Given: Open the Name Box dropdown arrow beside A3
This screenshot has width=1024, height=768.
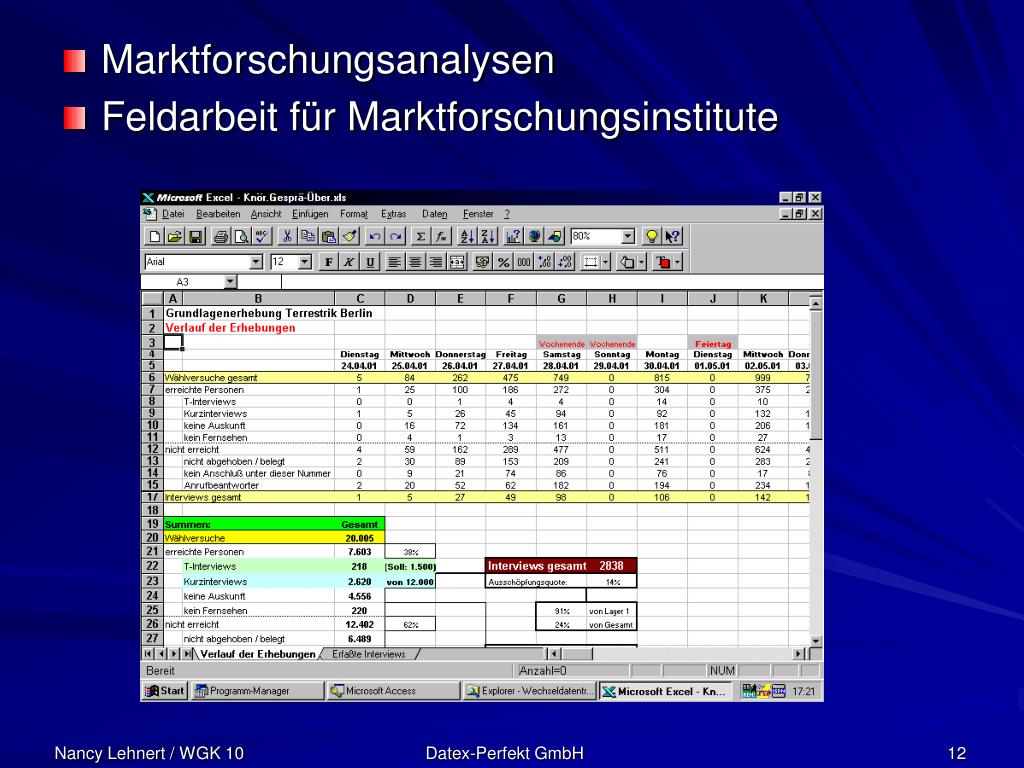Looking at the screenshot, I should pos(230,281).
